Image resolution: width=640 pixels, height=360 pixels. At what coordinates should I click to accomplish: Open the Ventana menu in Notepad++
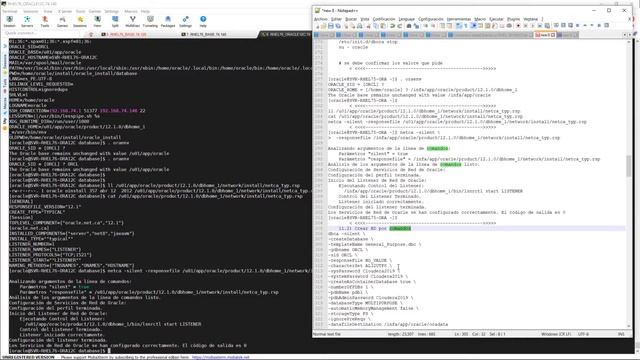(531, 19)
